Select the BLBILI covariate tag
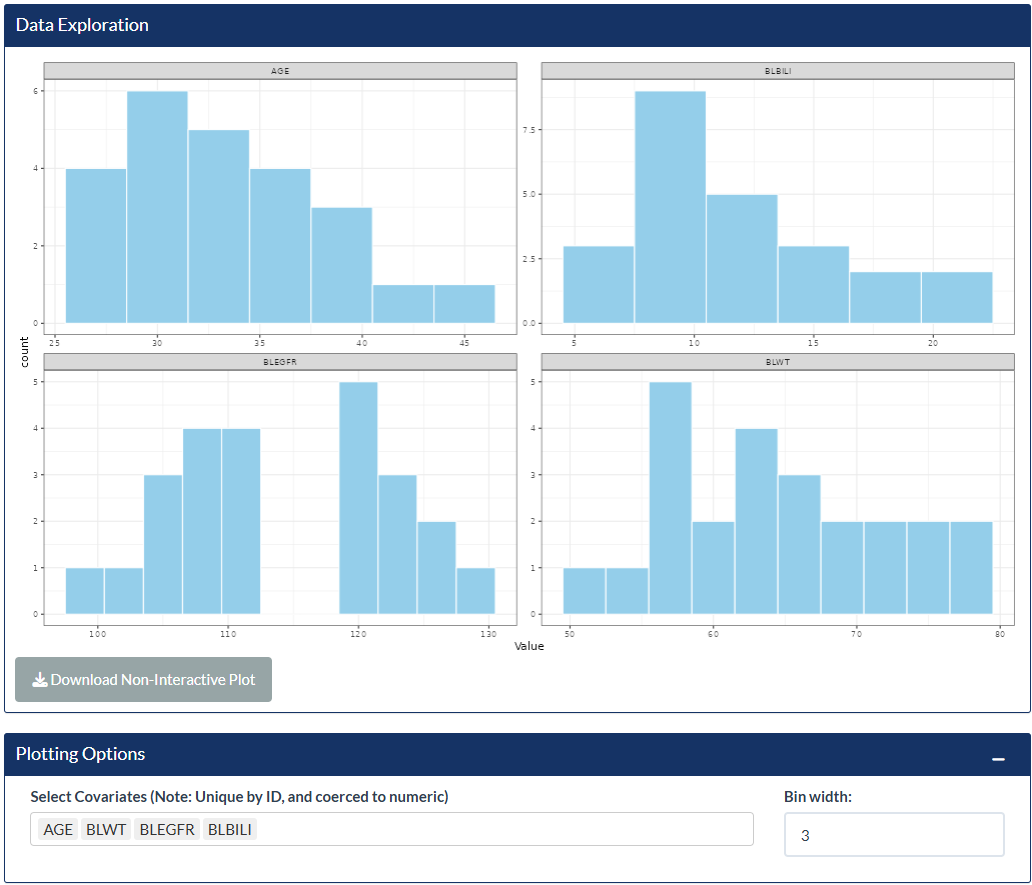 [x=230, y=829]
